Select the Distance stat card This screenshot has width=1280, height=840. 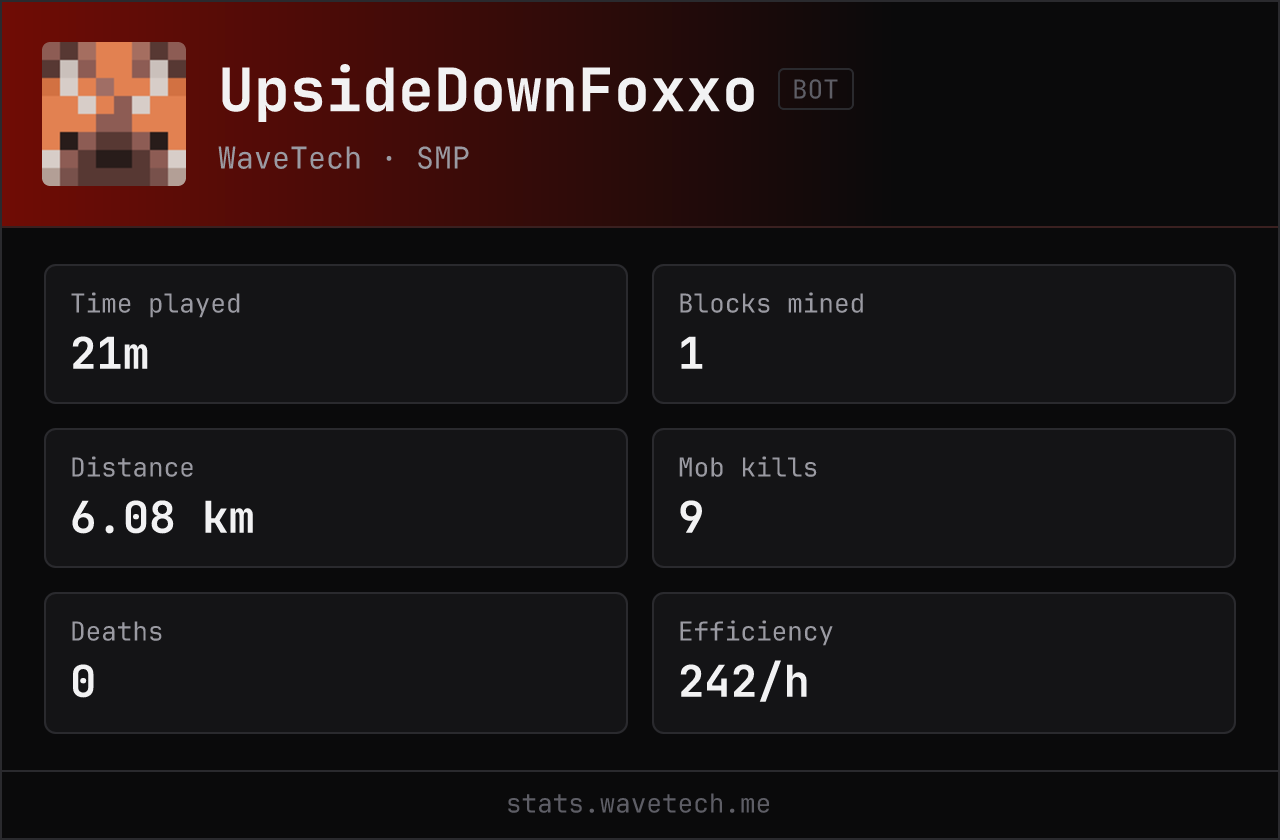coord(336,498)
